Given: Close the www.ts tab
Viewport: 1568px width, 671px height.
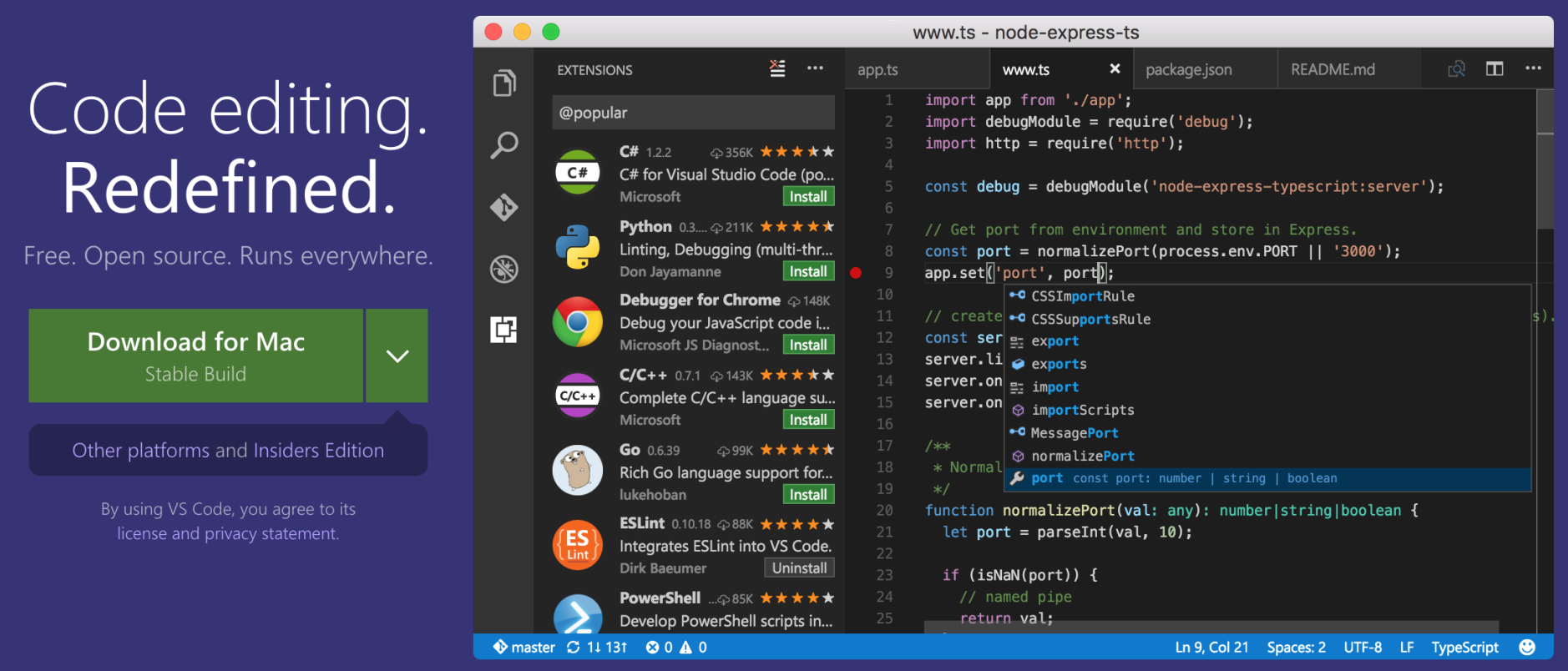Looking at the screenshot, I should 1115,69.
